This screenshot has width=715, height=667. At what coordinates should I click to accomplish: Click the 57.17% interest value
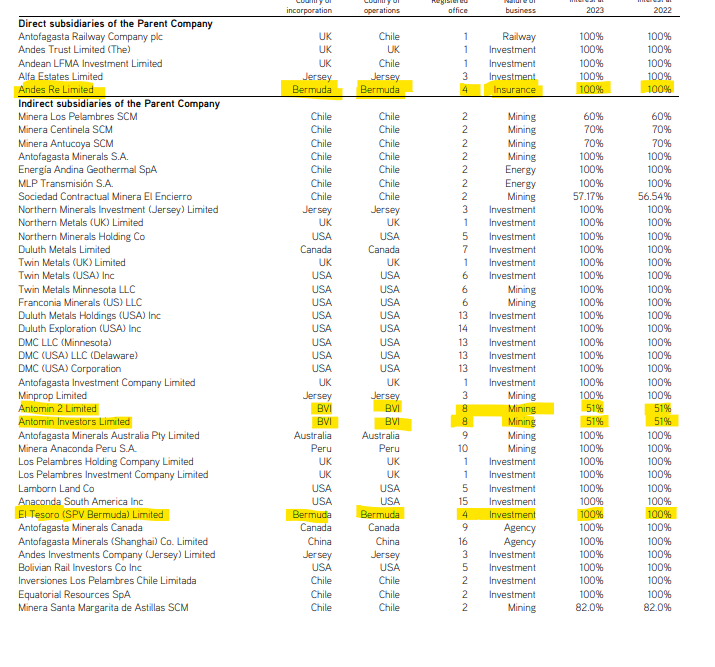click(x=591, y=197)
